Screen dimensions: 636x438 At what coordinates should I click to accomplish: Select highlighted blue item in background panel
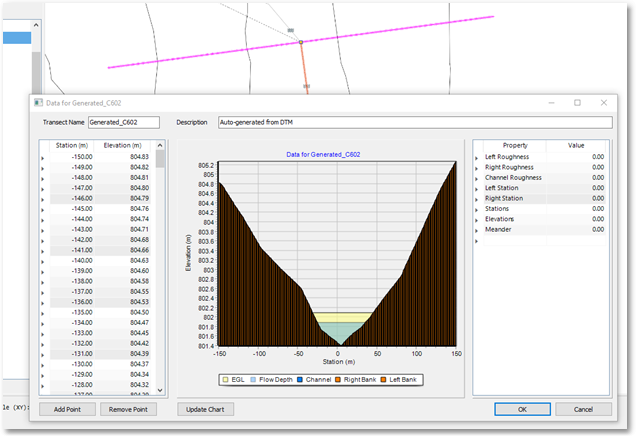(17, 38)
